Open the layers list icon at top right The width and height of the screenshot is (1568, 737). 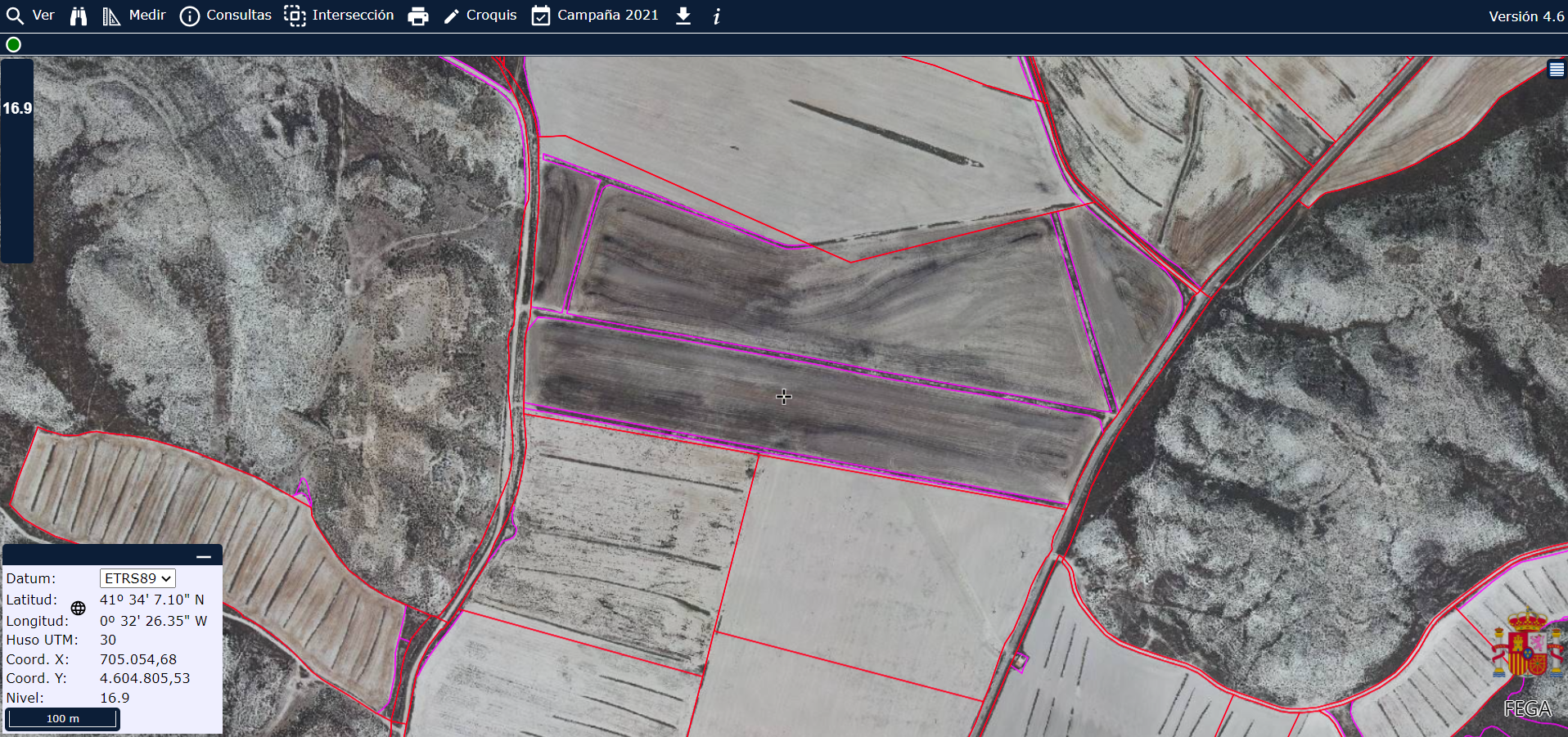point(1557,70)
